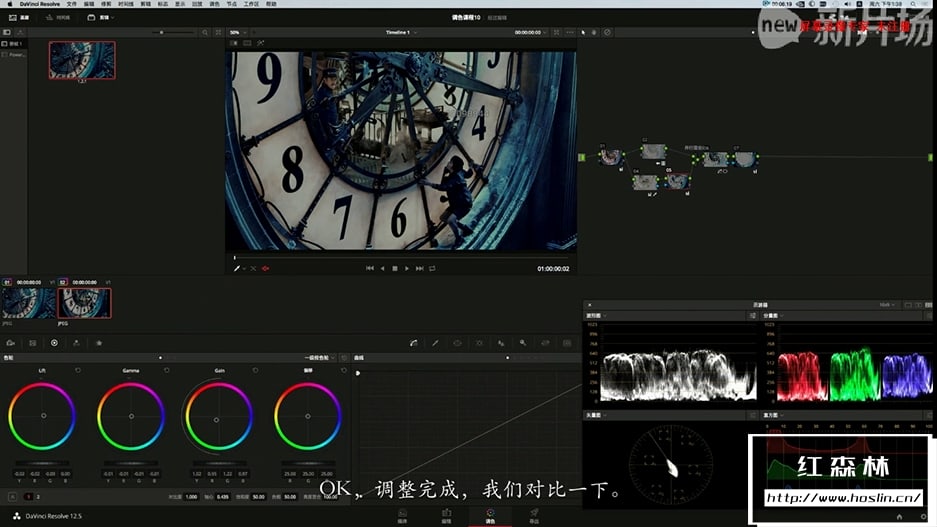Open the 文件 (File) menu
The image size is (937, 527).
72,4
